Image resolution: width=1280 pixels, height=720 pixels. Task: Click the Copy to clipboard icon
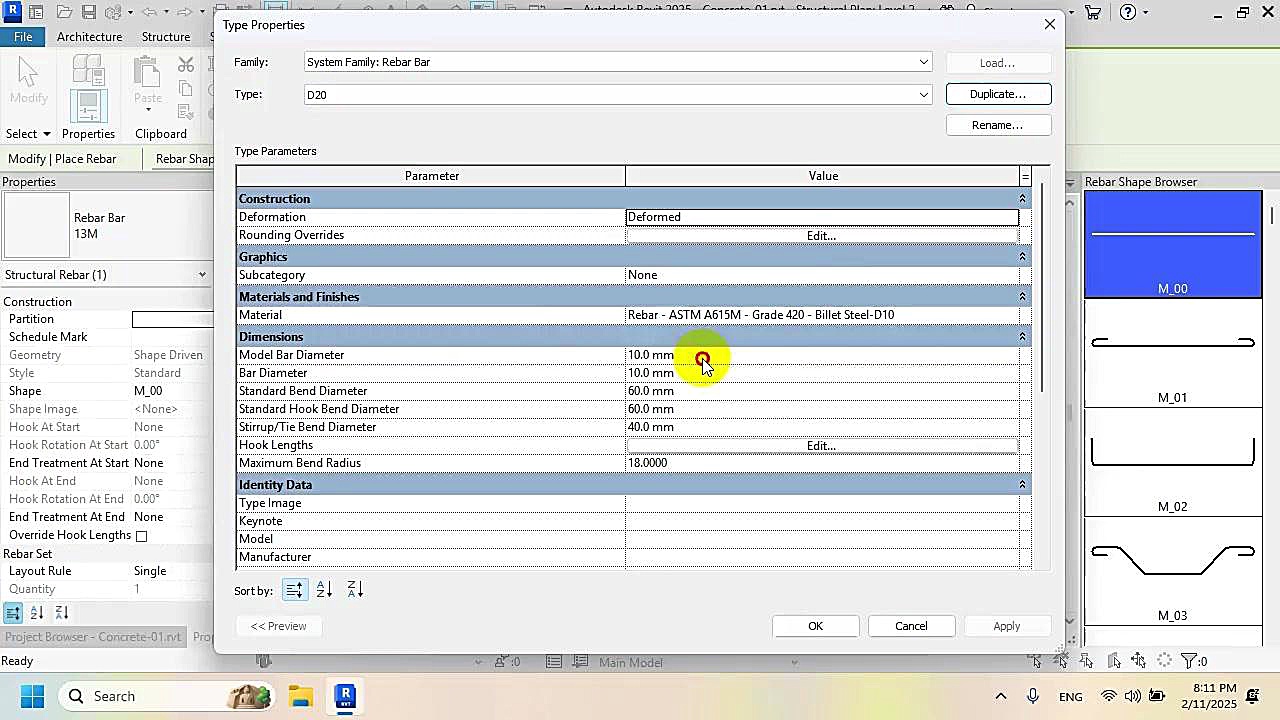186,89
